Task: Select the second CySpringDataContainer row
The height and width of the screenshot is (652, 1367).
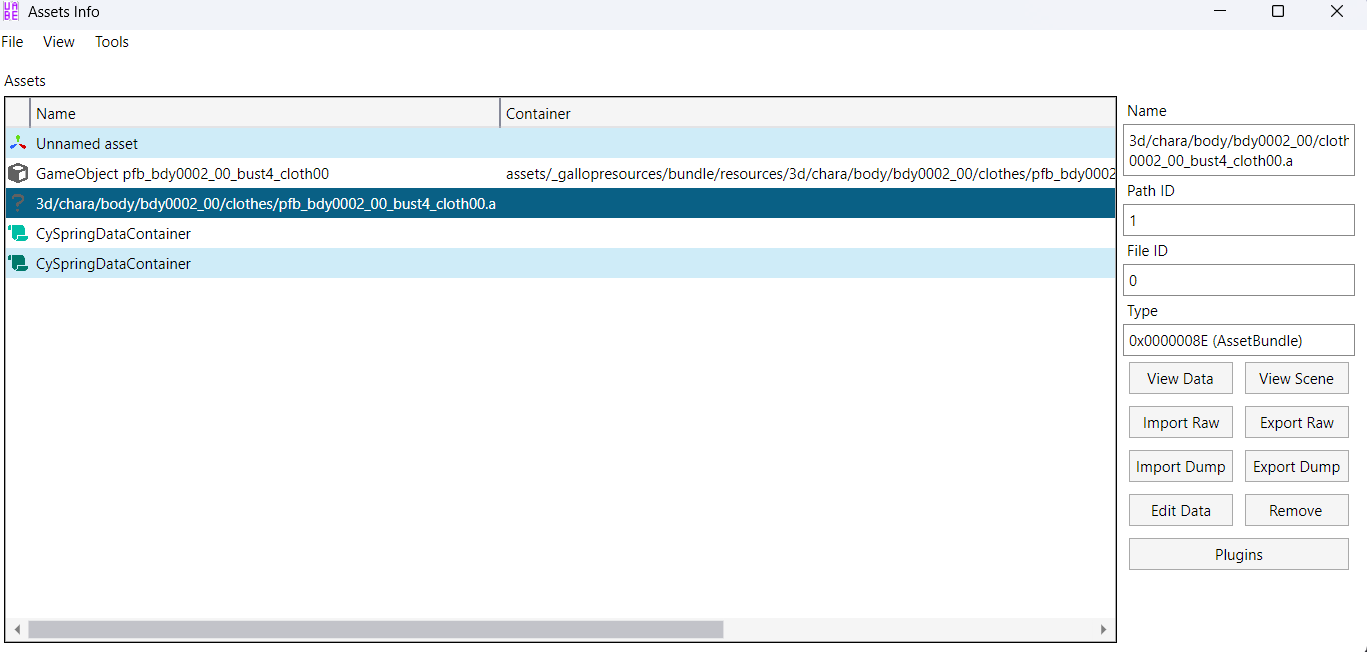Action: click(560, 263)
